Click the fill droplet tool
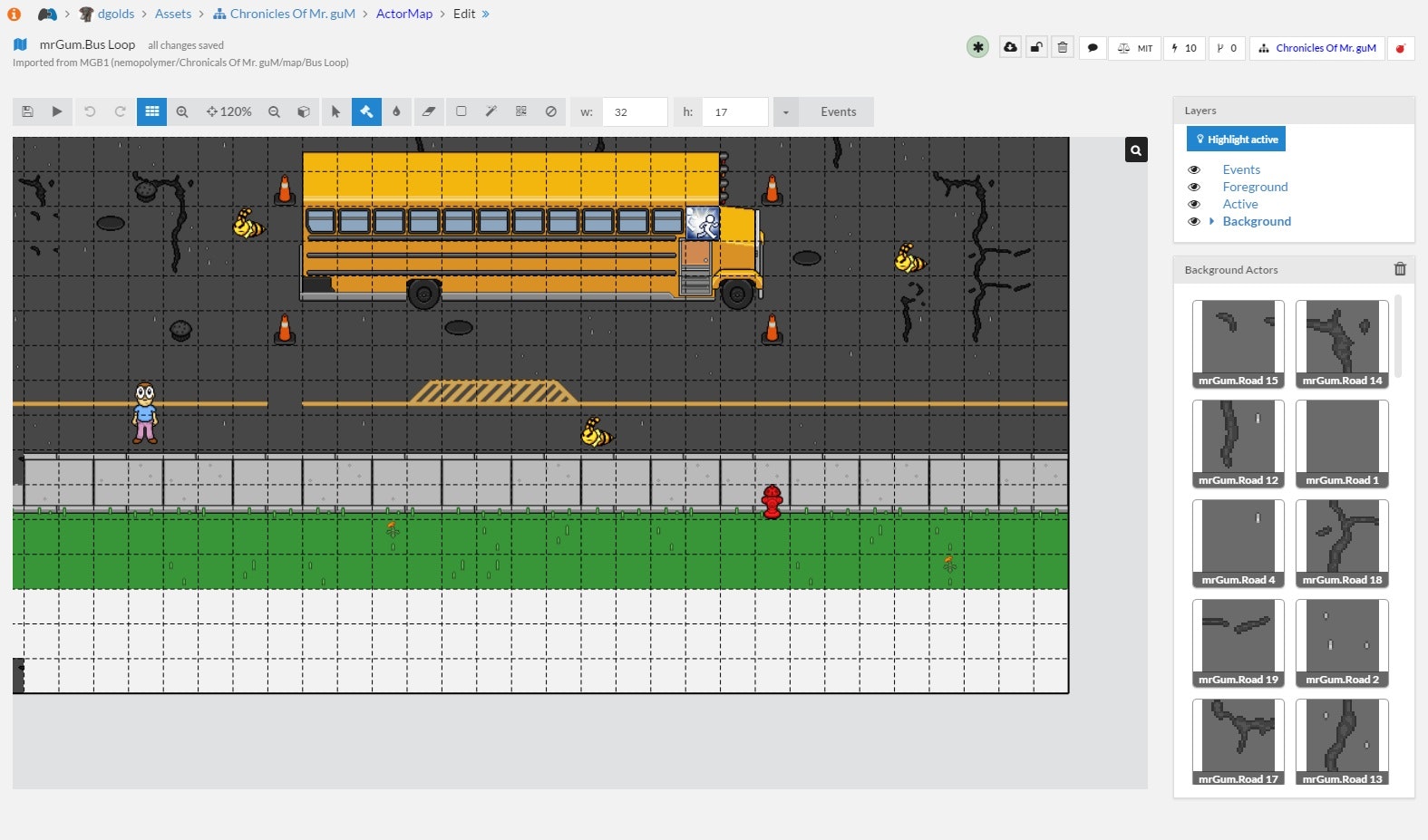 (x=396, y=111)
